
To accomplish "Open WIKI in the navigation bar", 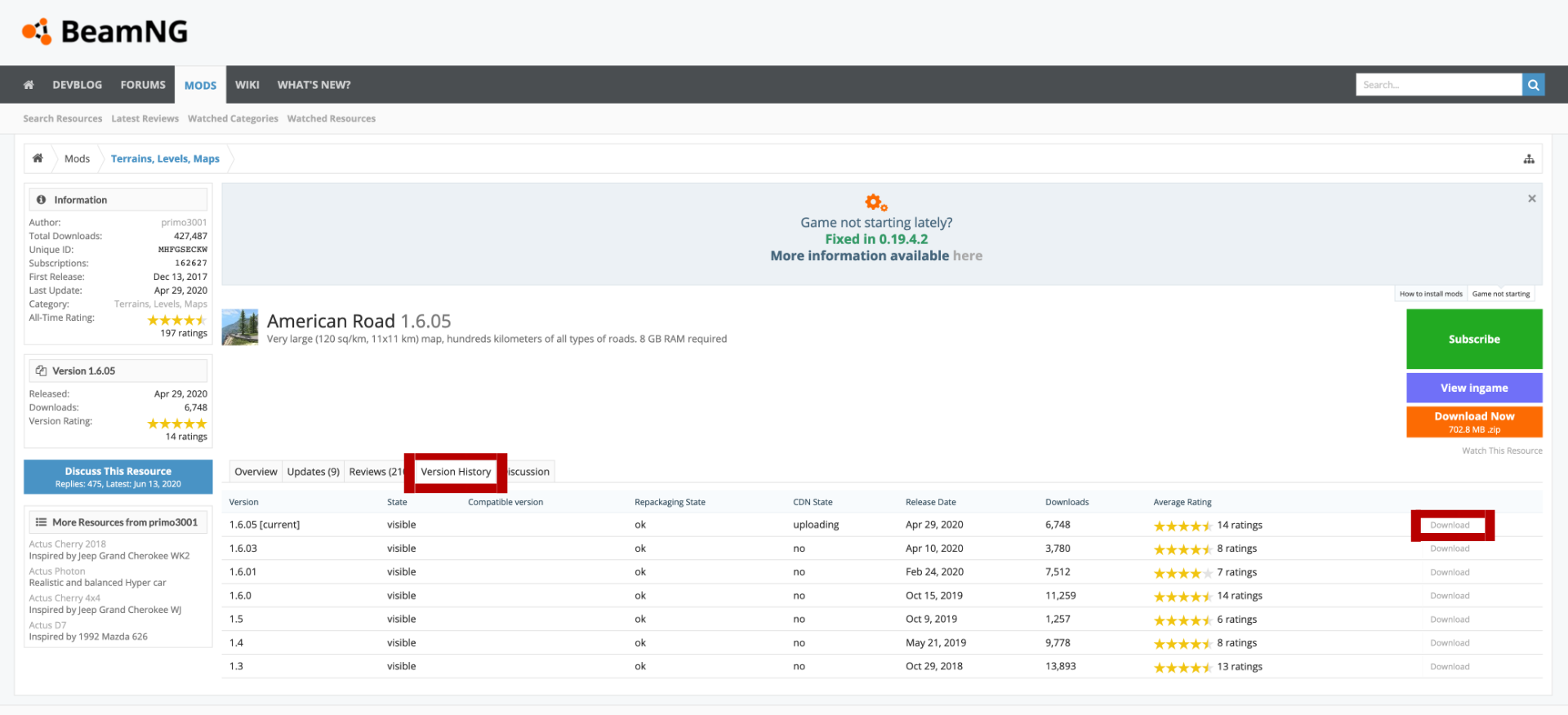I will [x=247, y=85].
